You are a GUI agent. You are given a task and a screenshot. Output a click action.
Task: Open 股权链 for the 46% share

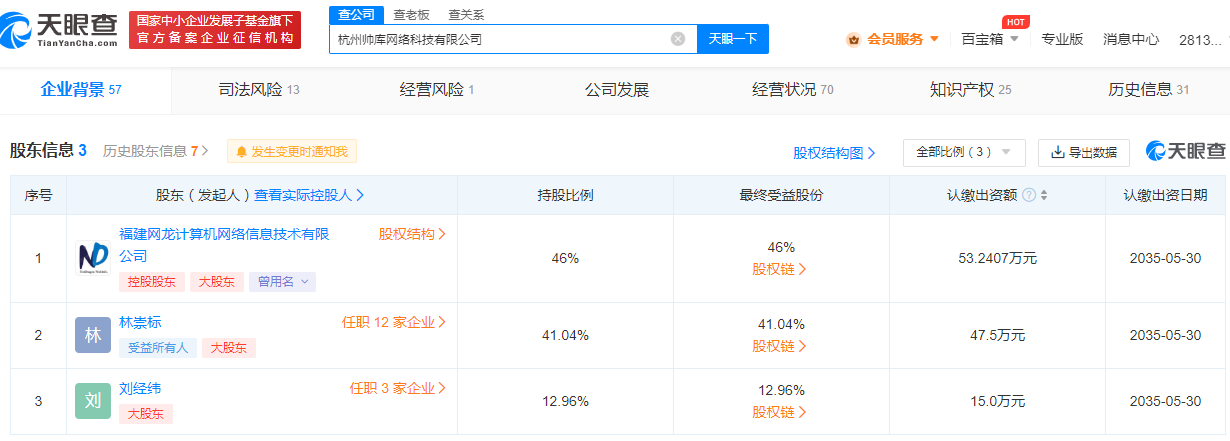tap(780, 269)
